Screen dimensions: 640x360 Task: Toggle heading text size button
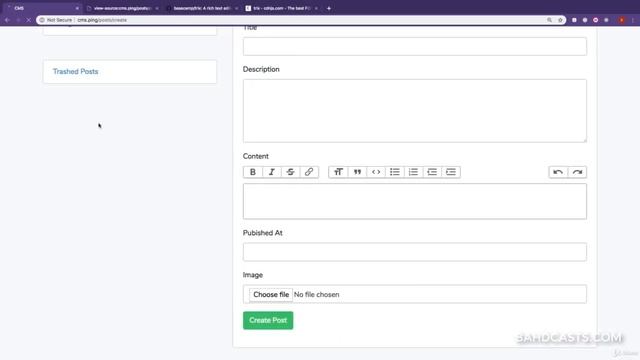pos(338,172)
